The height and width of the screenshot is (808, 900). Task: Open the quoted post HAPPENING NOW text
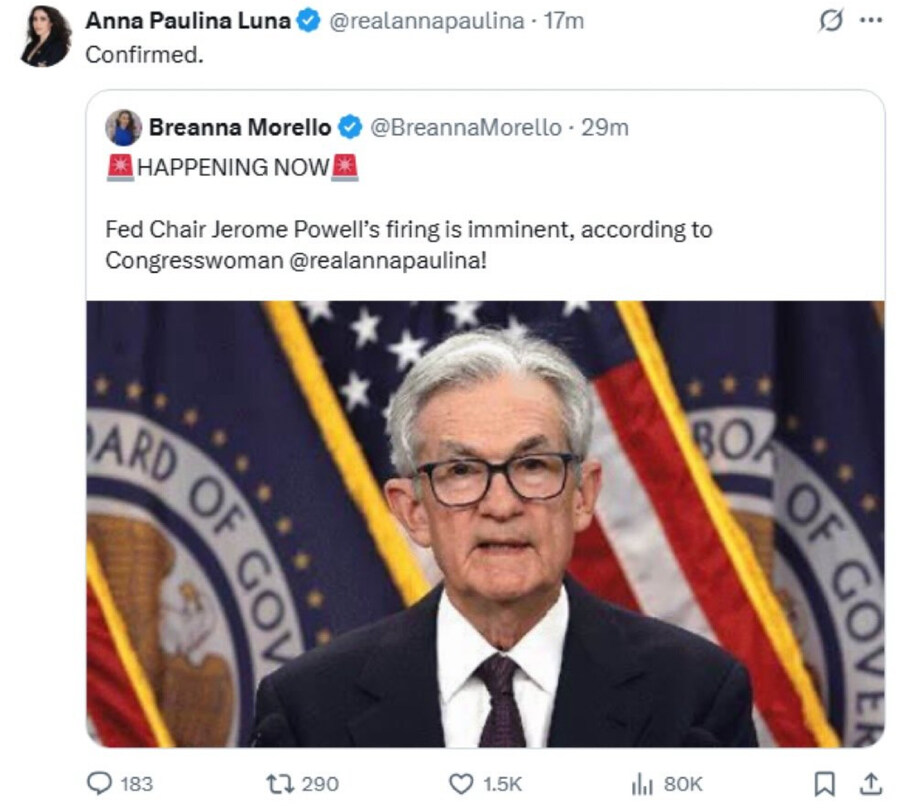click(x=233, y=168)
